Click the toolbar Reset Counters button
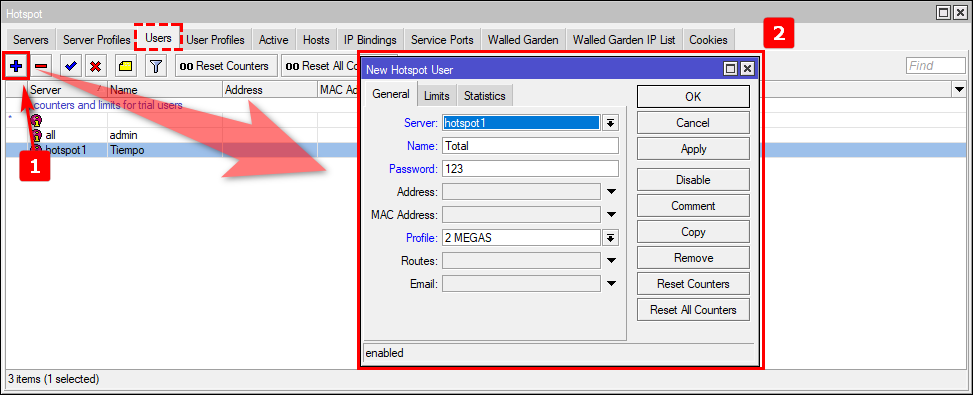This screenshot has height=395, width=973. point(226,66)
